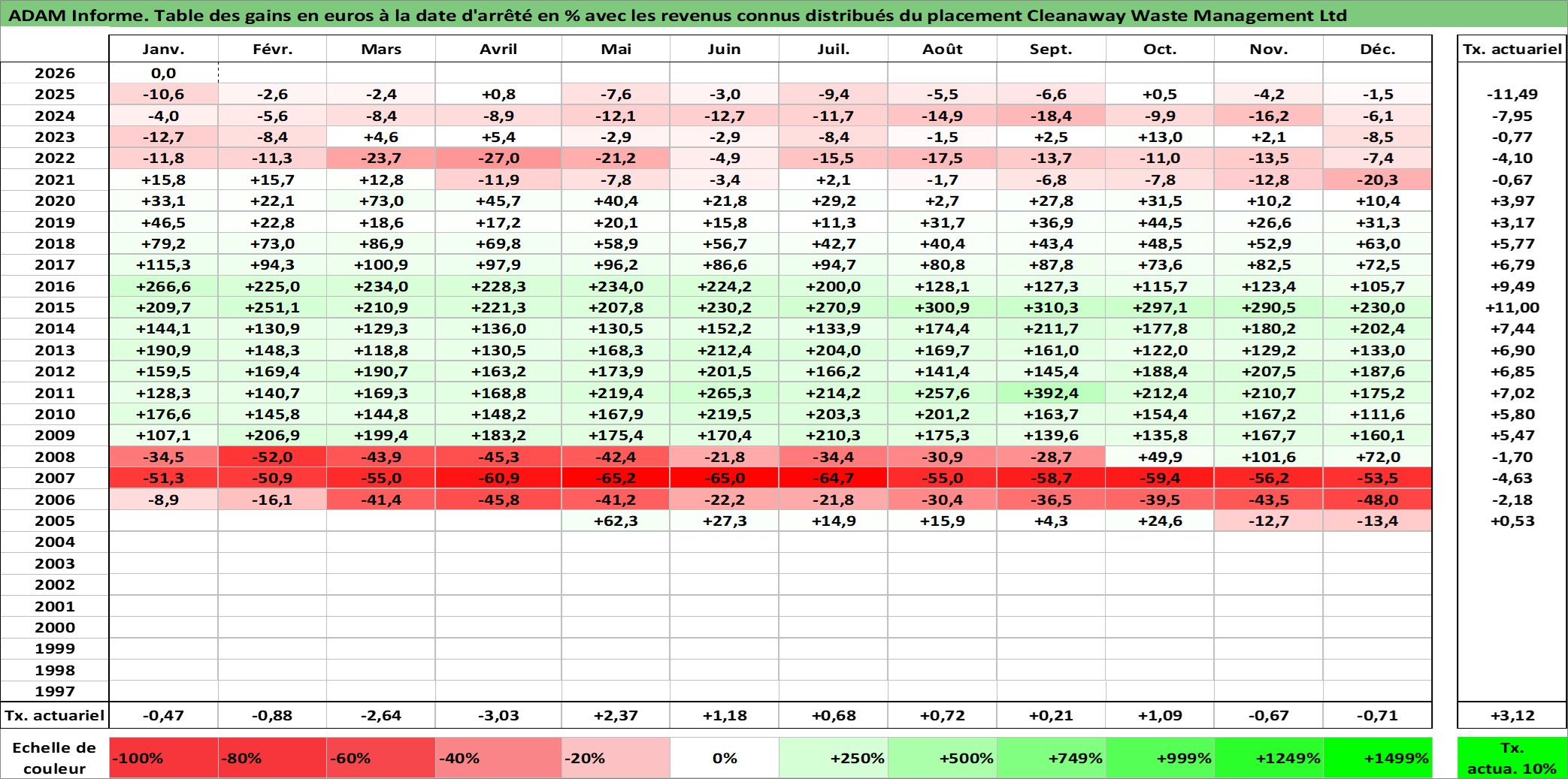Click the -65,2 cell in Mai 2007
The width and height of the screenshot is (1568, 779).
coord(616,478)
